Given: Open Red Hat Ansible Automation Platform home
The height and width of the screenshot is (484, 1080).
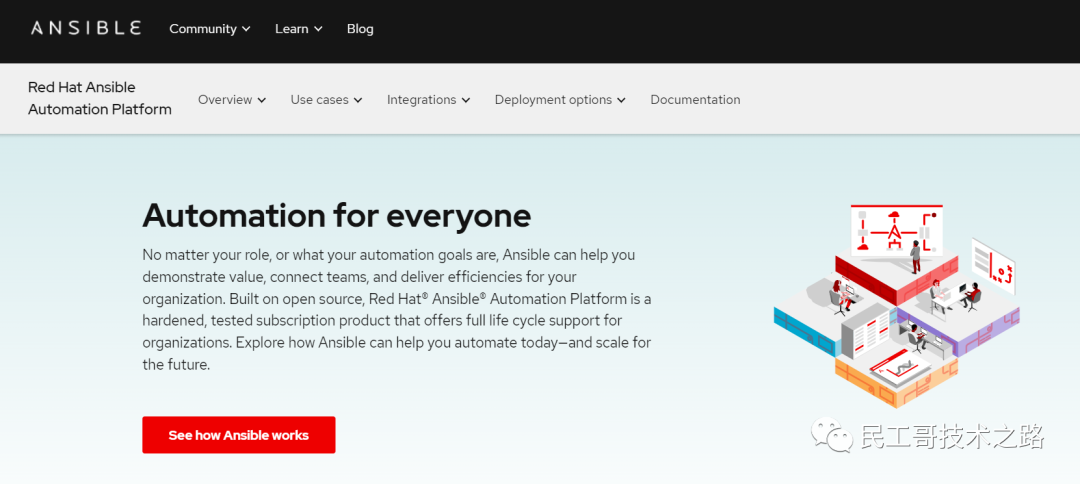Looking at the screenshot, I should click(x=100, y=98).
